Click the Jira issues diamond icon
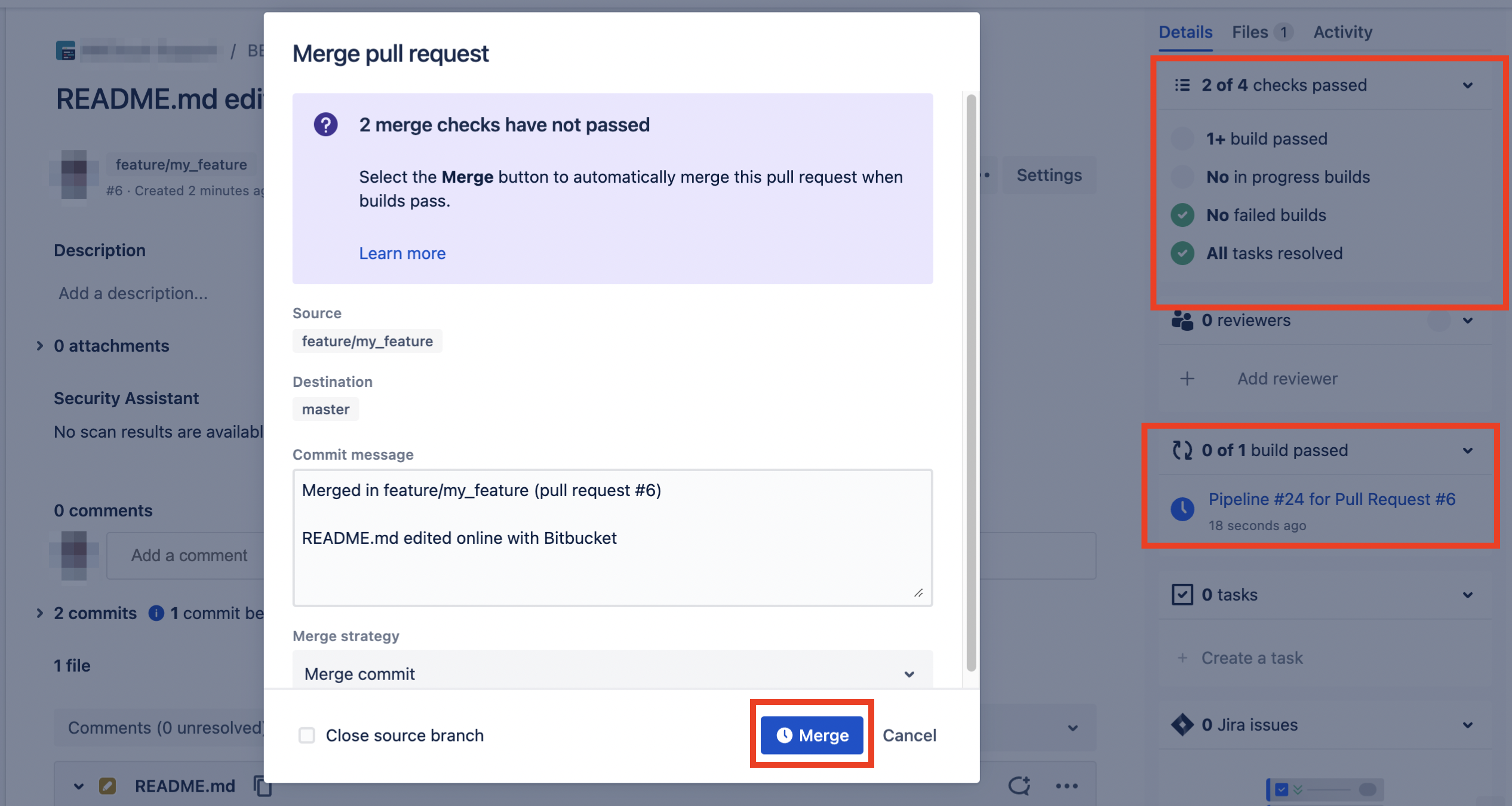Screen dimensions: 1512x806 tap(1182, 724)
